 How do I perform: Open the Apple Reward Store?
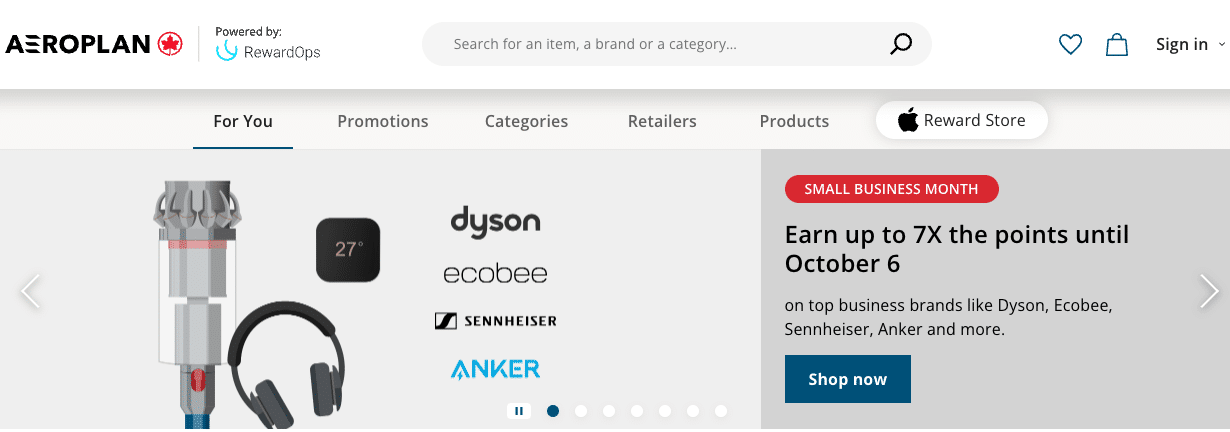point(961,121)
